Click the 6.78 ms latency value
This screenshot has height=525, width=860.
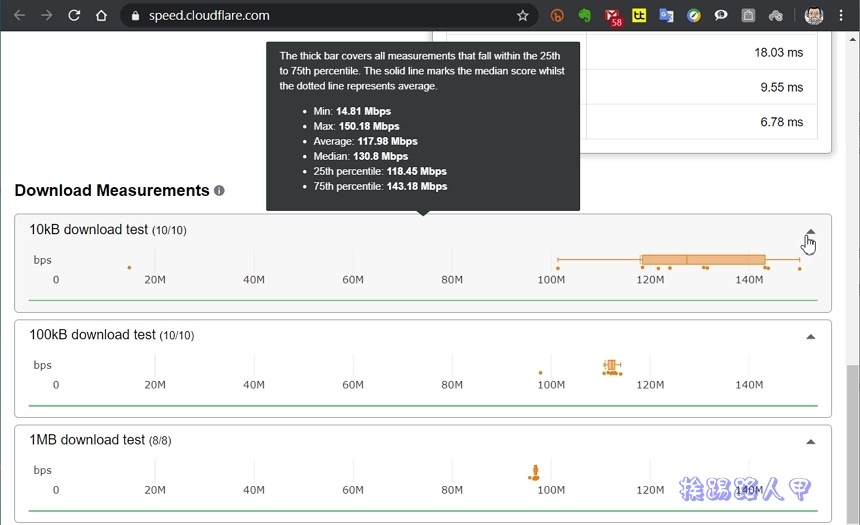click(782, 122)
